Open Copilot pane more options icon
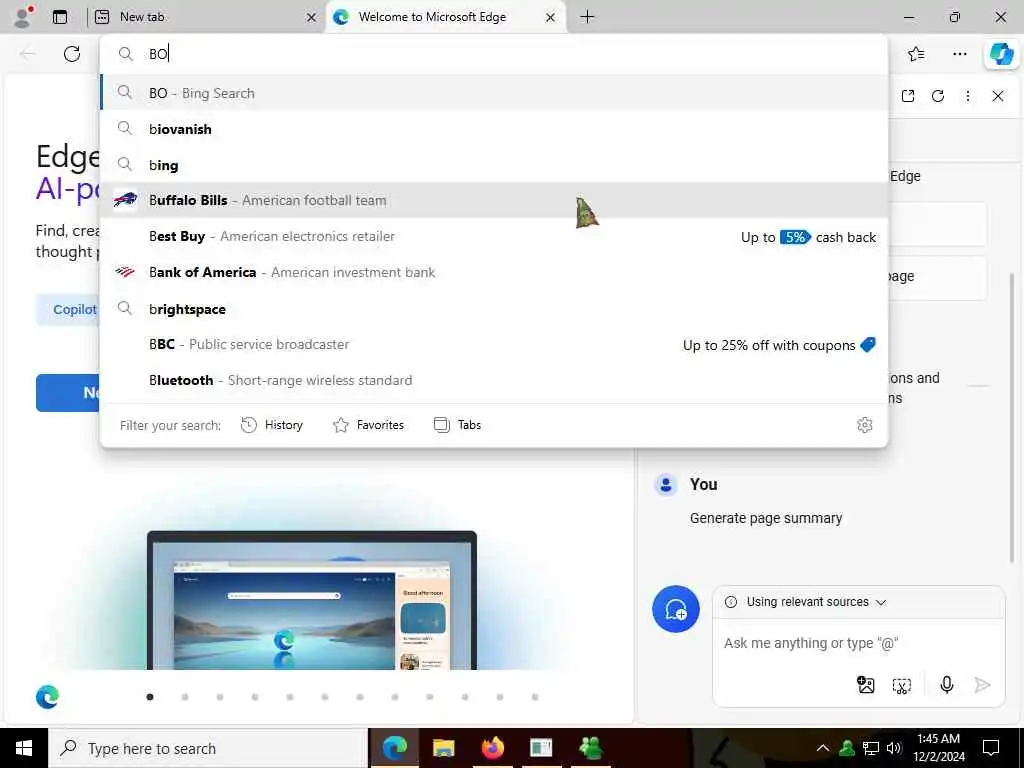Viewport: 1024px width, 768px height. [x=968, y=96]
